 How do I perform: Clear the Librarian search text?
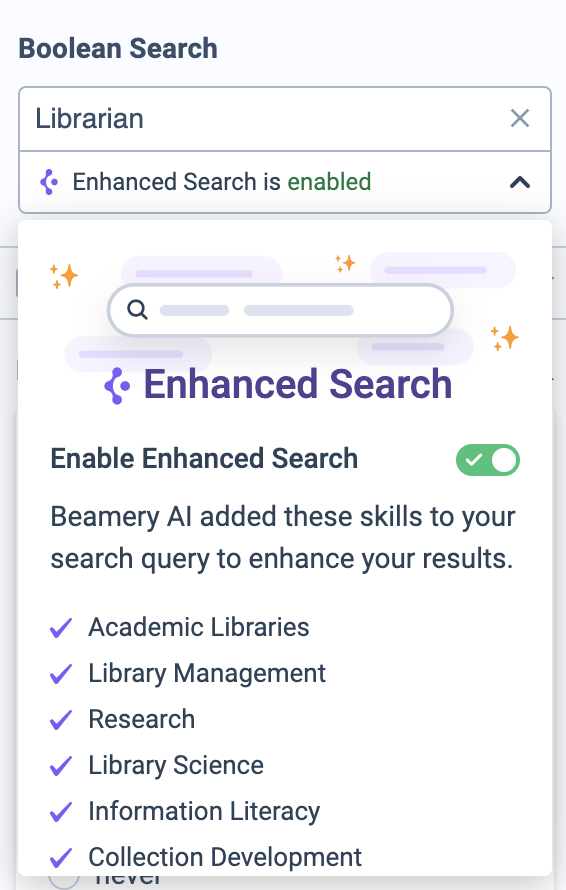click(519, 119)
